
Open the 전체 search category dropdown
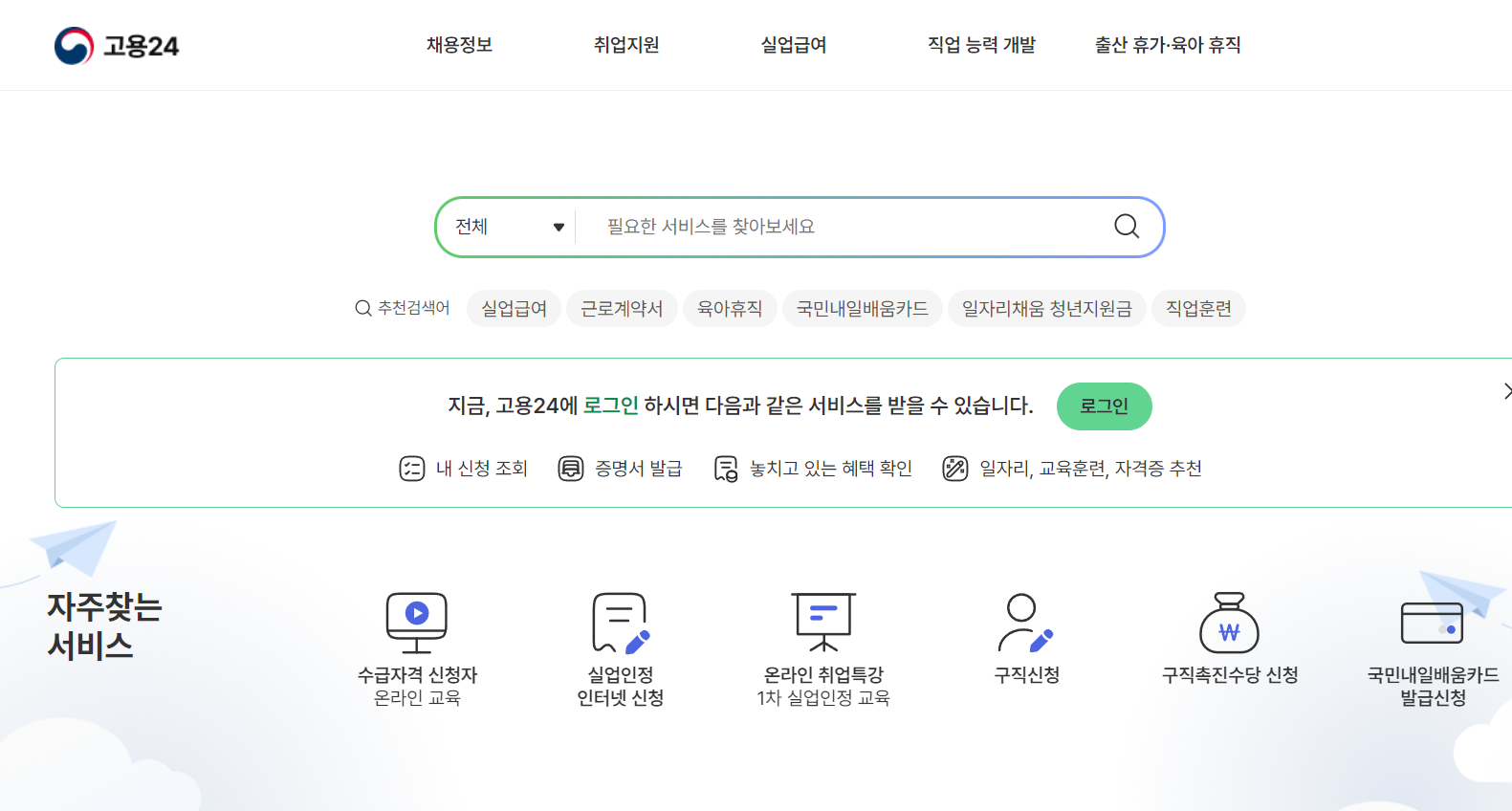[509, 227]
